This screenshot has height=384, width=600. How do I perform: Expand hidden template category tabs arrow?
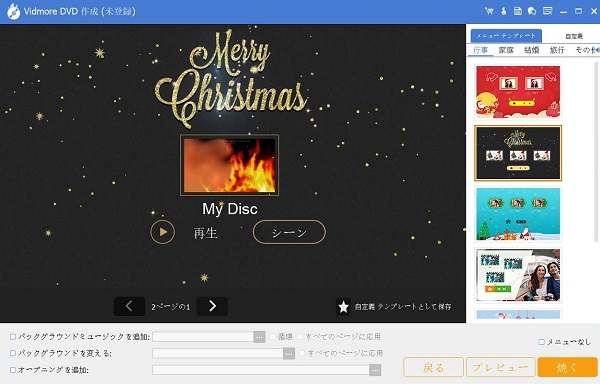(x=597, y=50)
